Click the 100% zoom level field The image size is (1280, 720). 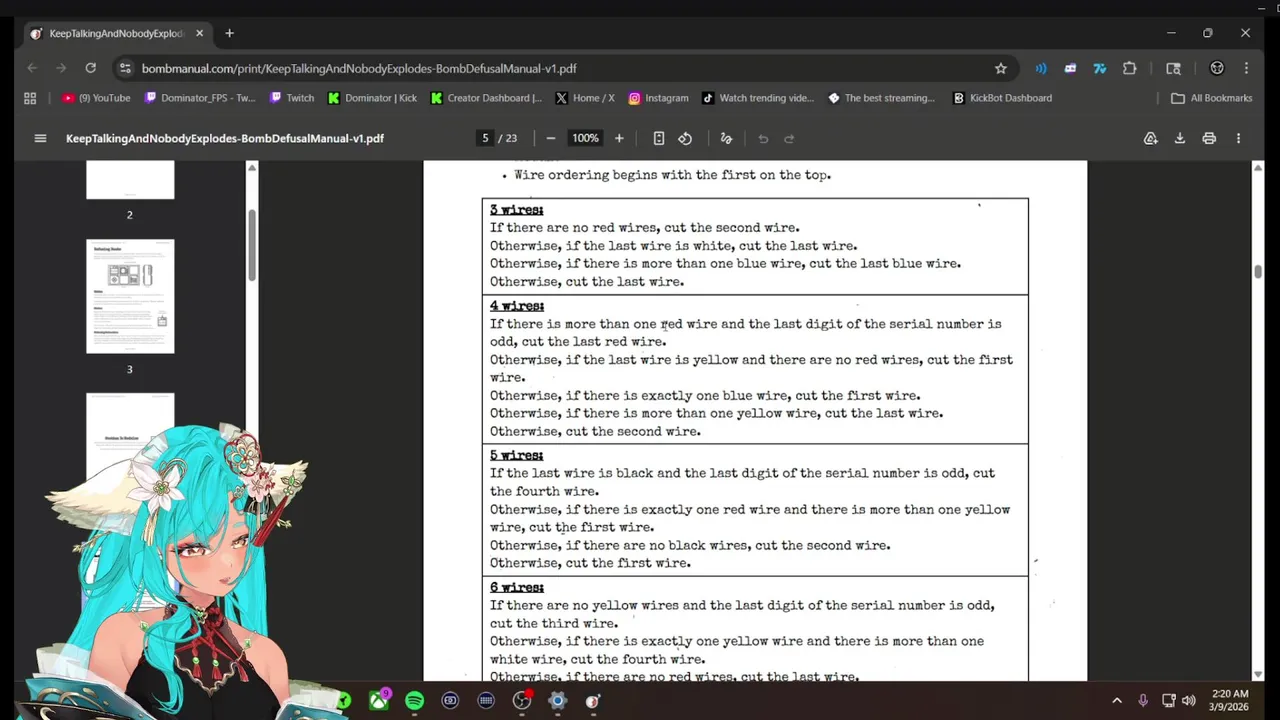[585, 138]
